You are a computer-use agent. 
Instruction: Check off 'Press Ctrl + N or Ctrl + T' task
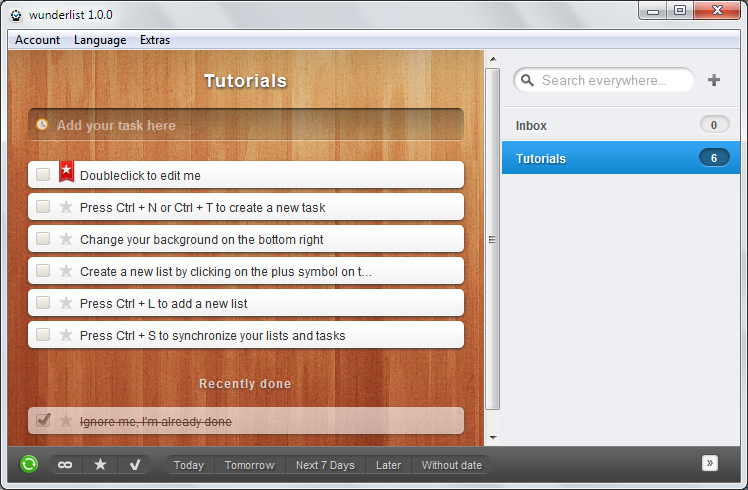(43, 207)
